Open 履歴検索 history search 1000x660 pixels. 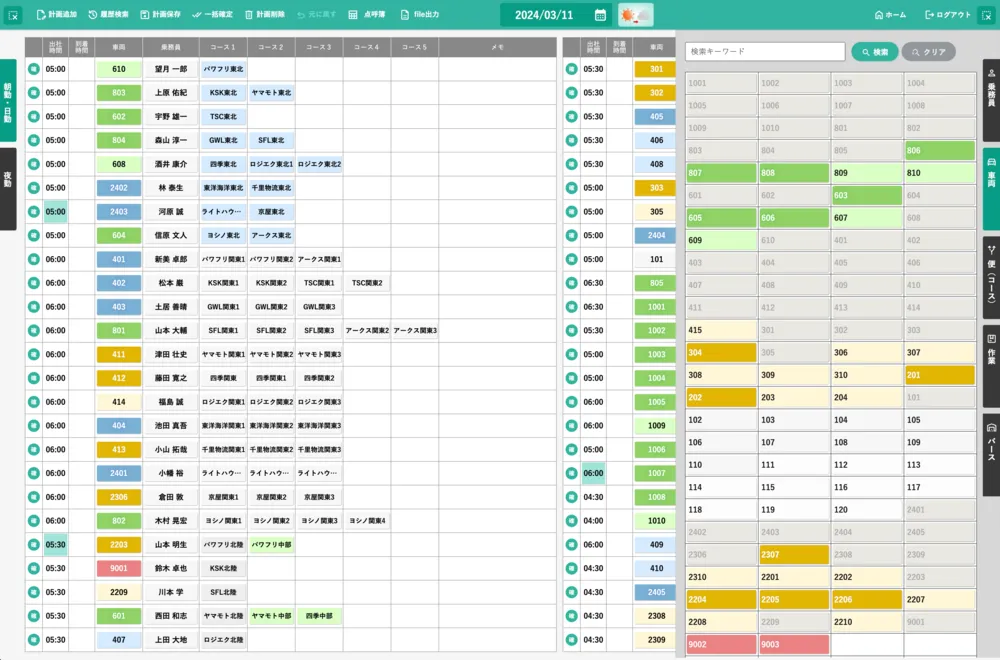pyautogui.click(x=93, y=15)
